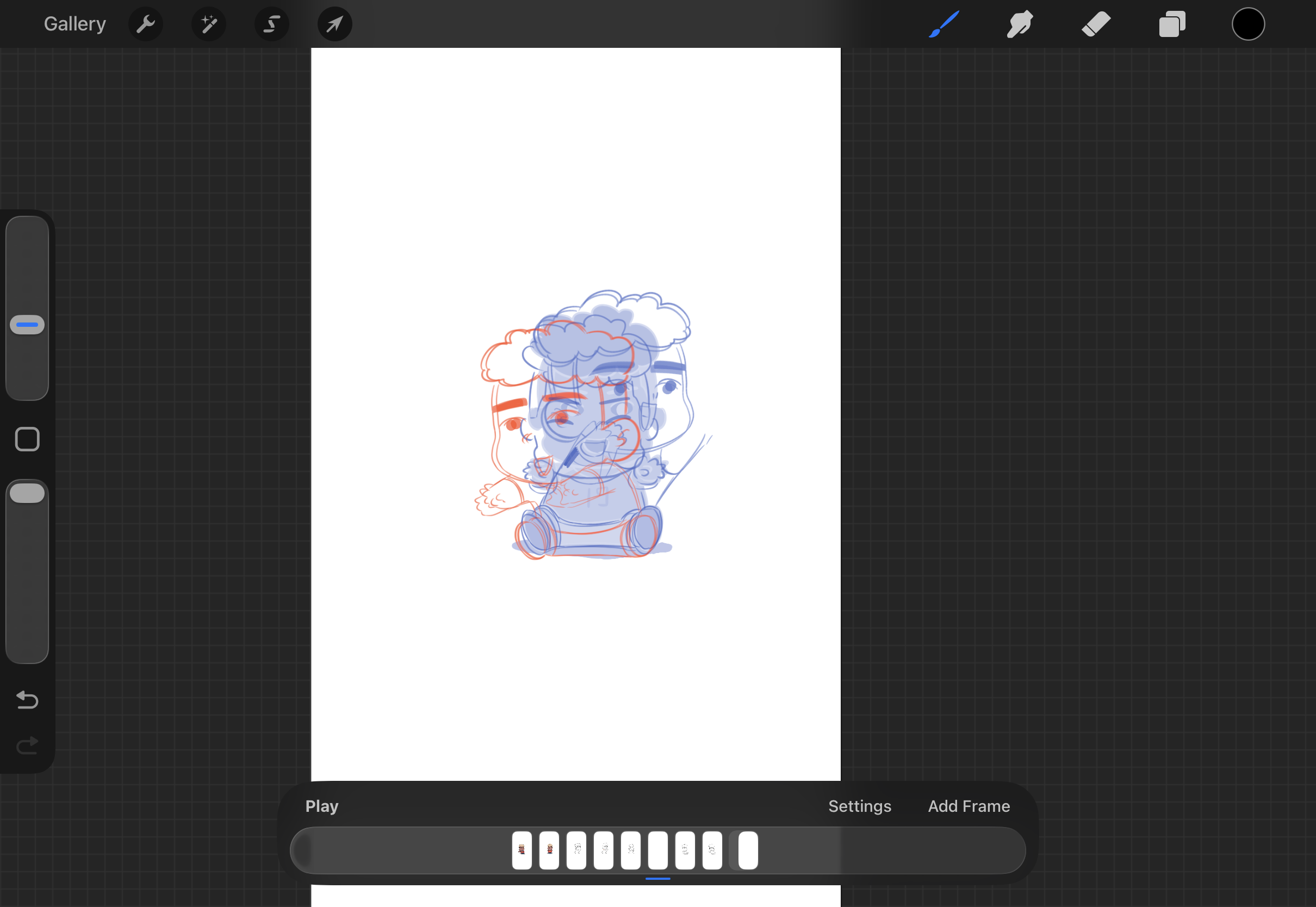The image size is (1316, 907).
Task: Tap the square modify button in sidebar
Action: pos(27,439)
